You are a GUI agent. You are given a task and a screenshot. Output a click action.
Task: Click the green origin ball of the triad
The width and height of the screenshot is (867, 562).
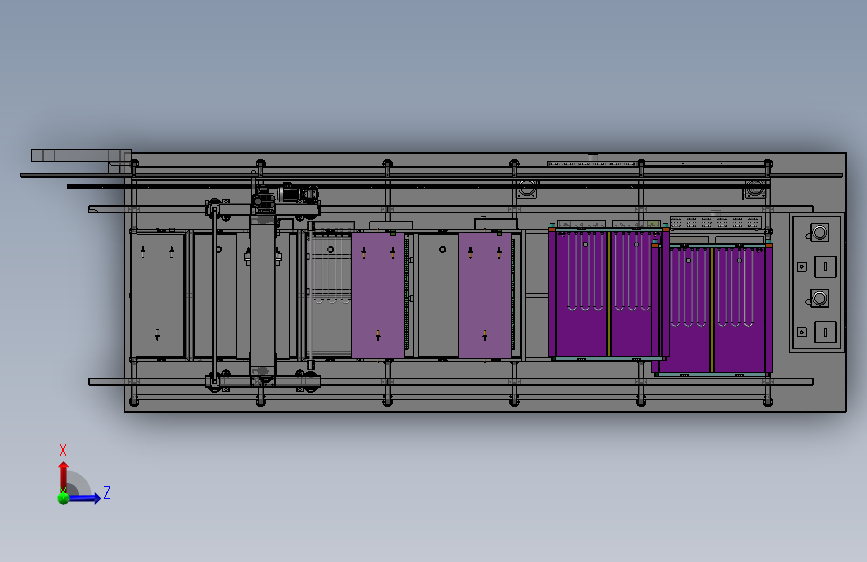pos(63,498)
